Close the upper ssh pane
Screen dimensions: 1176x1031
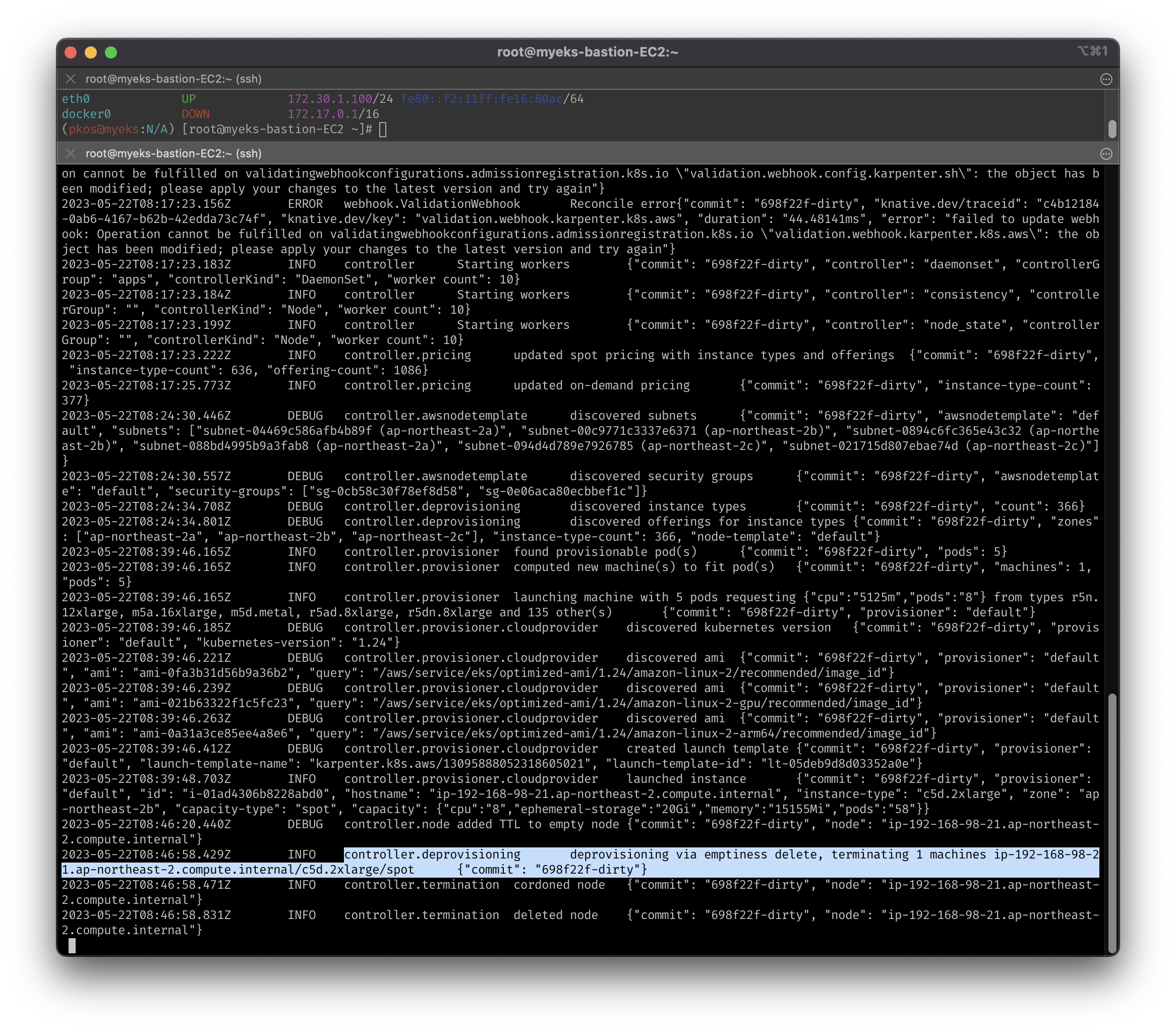(x=71, y=79)
